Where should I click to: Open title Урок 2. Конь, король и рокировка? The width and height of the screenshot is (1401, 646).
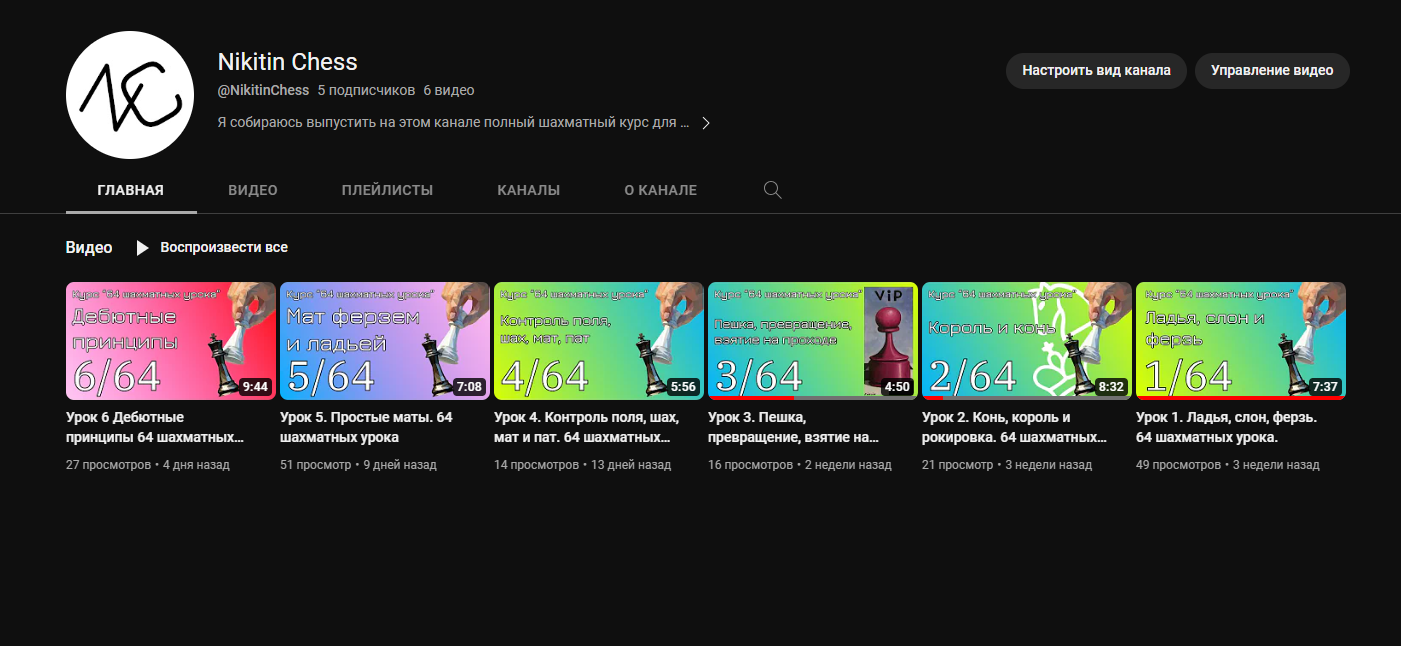1014,427
